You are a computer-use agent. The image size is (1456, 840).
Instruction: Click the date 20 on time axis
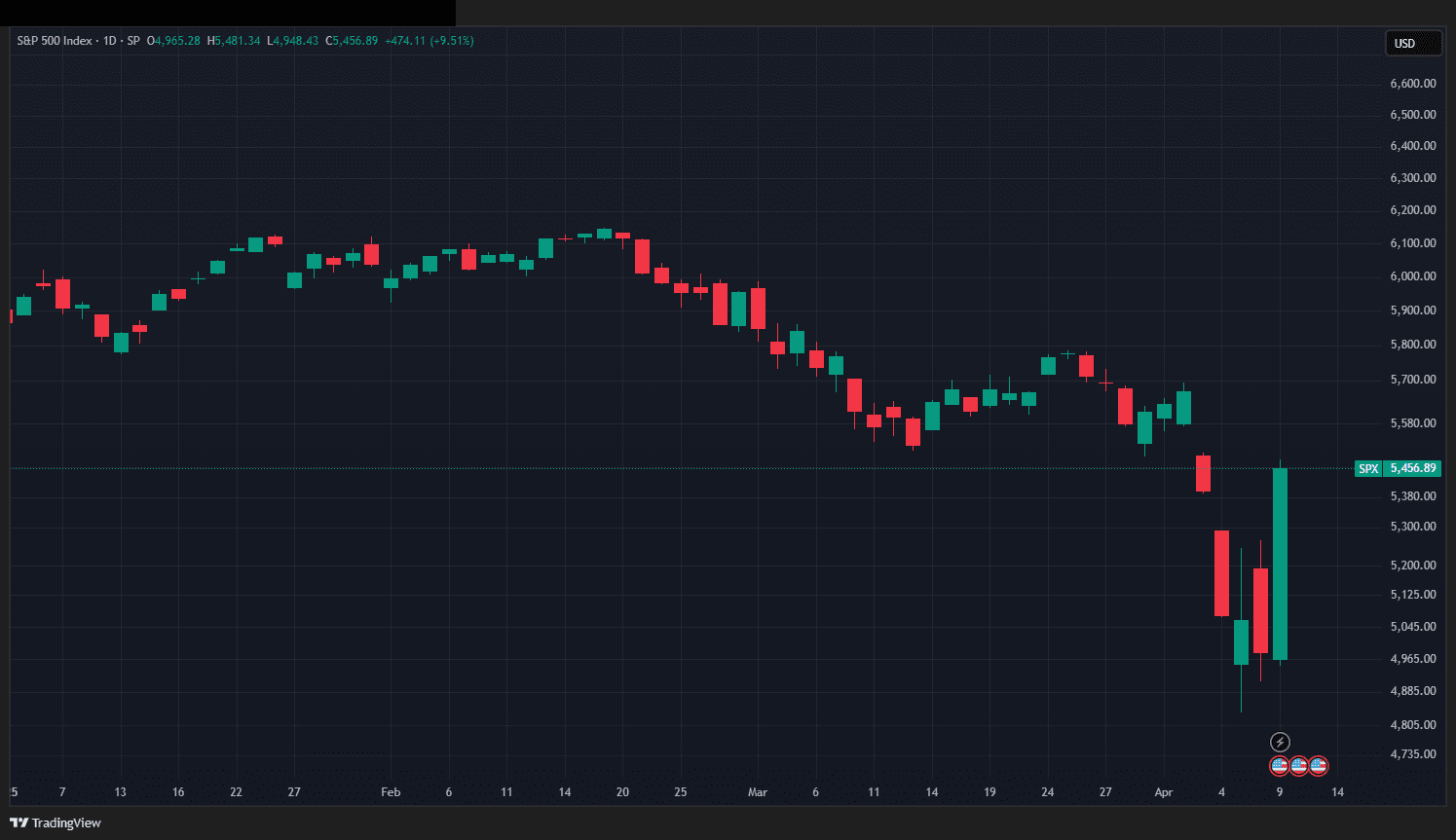[622, 792]
